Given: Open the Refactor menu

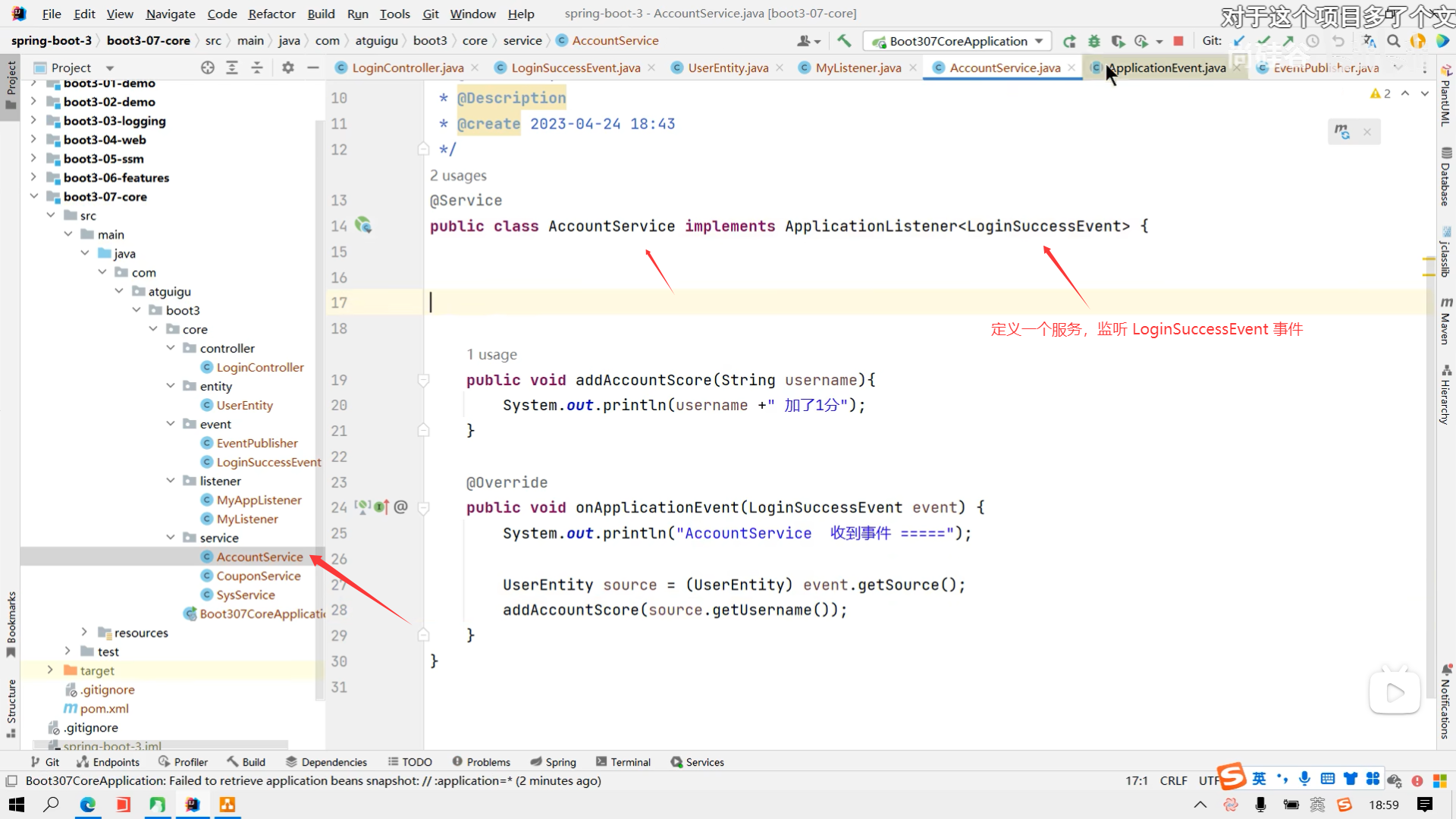Looking at the screenshot, I should coord(271,14).
